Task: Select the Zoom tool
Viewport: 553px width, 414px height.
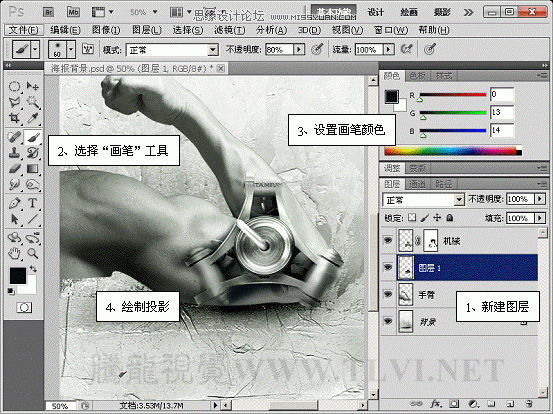Action: pyautogui.click(x=33, y=253)
